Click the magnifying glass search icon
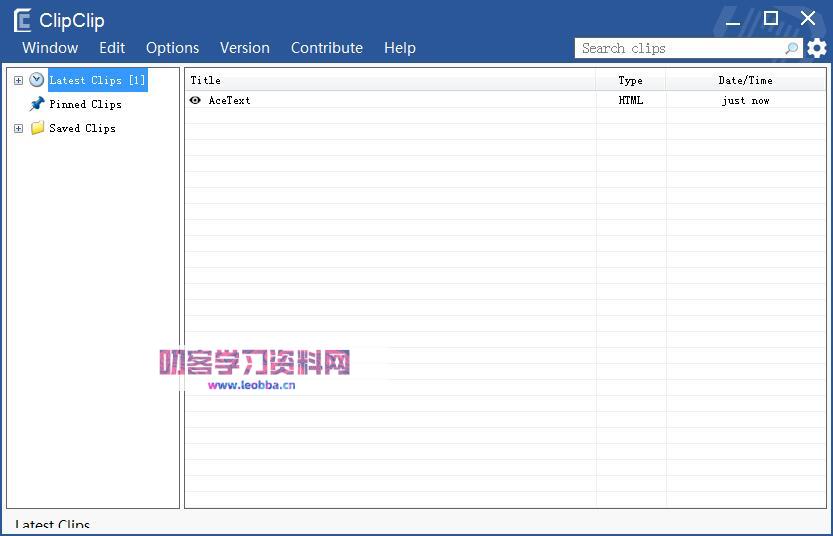Image resolution: width=833 pixels, height=536 pixels. click(x=792, y=48)
